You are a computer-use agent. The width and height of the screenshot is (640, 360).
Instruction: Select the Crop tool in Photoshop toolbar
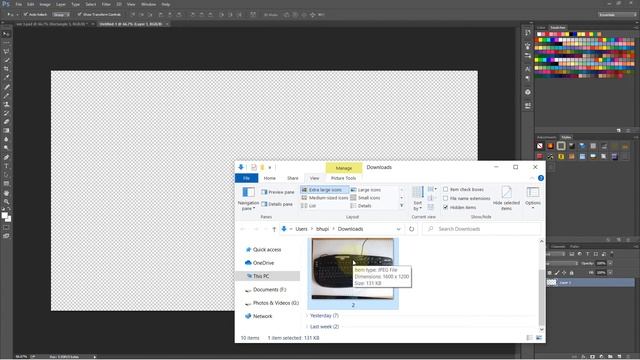point(6,69)
